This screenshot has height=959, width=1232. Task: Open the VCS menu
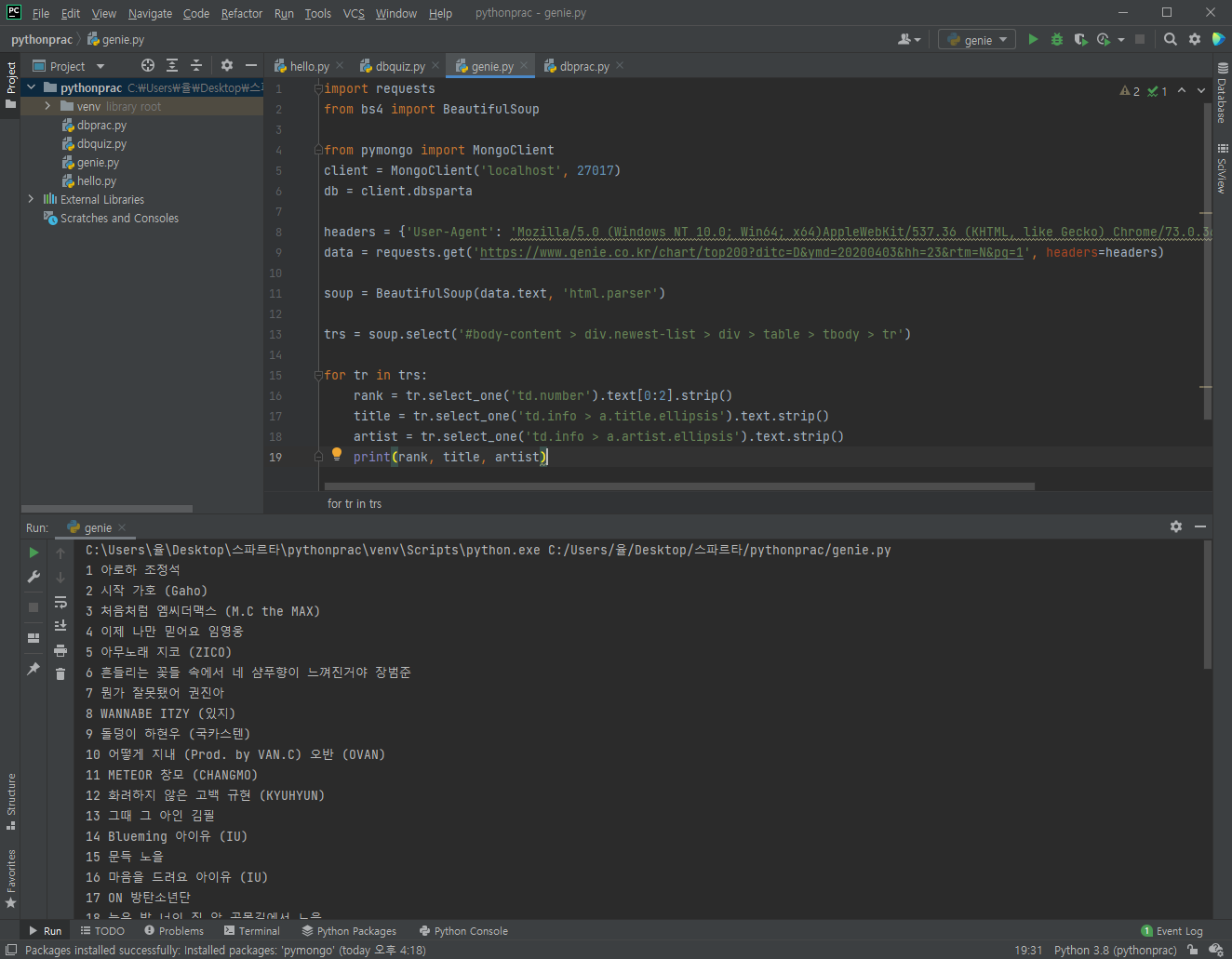point(354,13)
